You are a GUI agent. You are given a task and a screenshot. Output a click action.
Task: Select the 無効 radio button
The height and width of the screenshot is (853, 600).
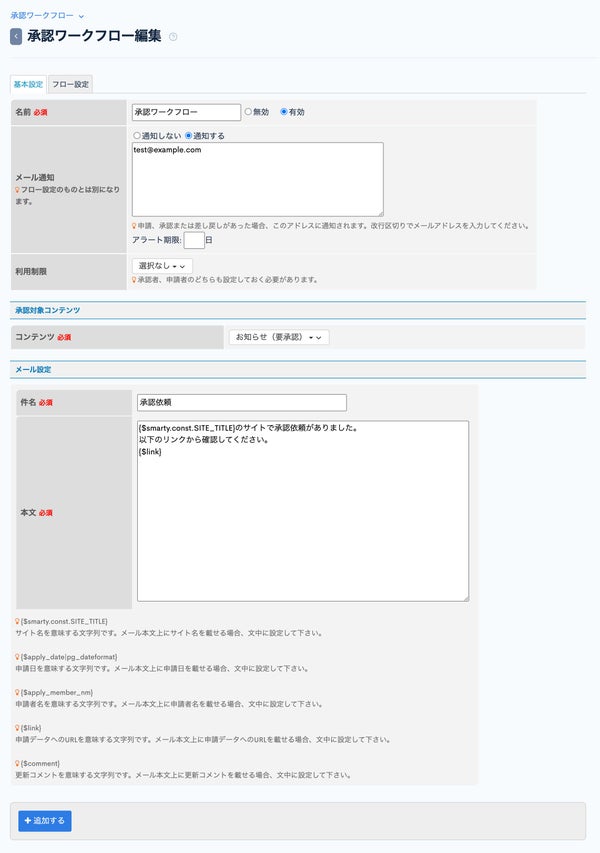pos(248,112)
